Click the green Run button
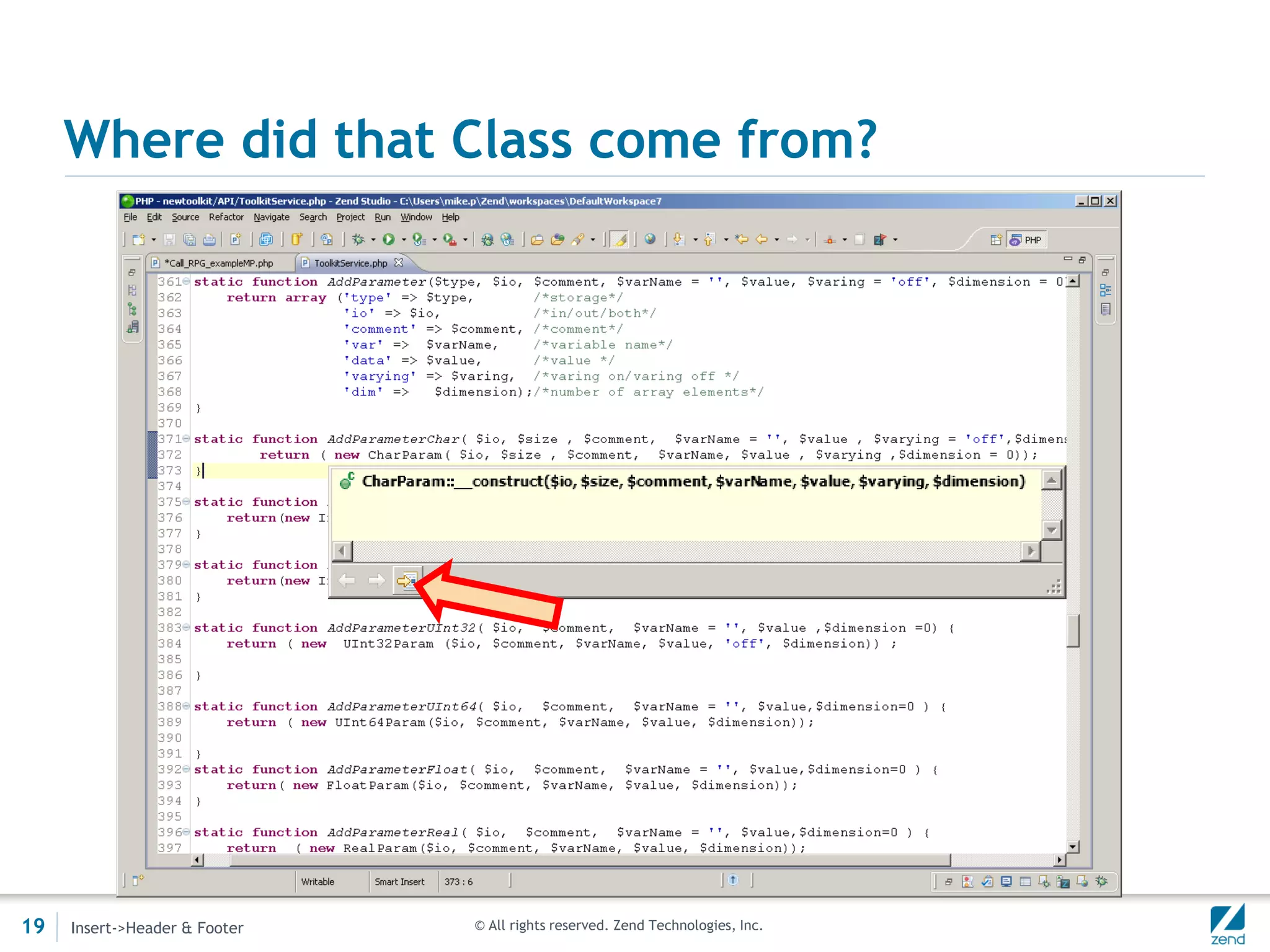Screen dimensions: 1270x952 click(x=389, y=240)
